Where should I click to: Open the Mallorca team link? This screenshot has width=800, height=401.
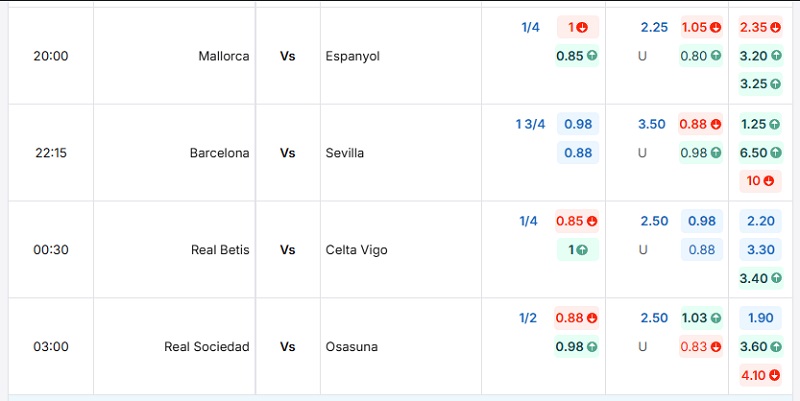point(224,56)
